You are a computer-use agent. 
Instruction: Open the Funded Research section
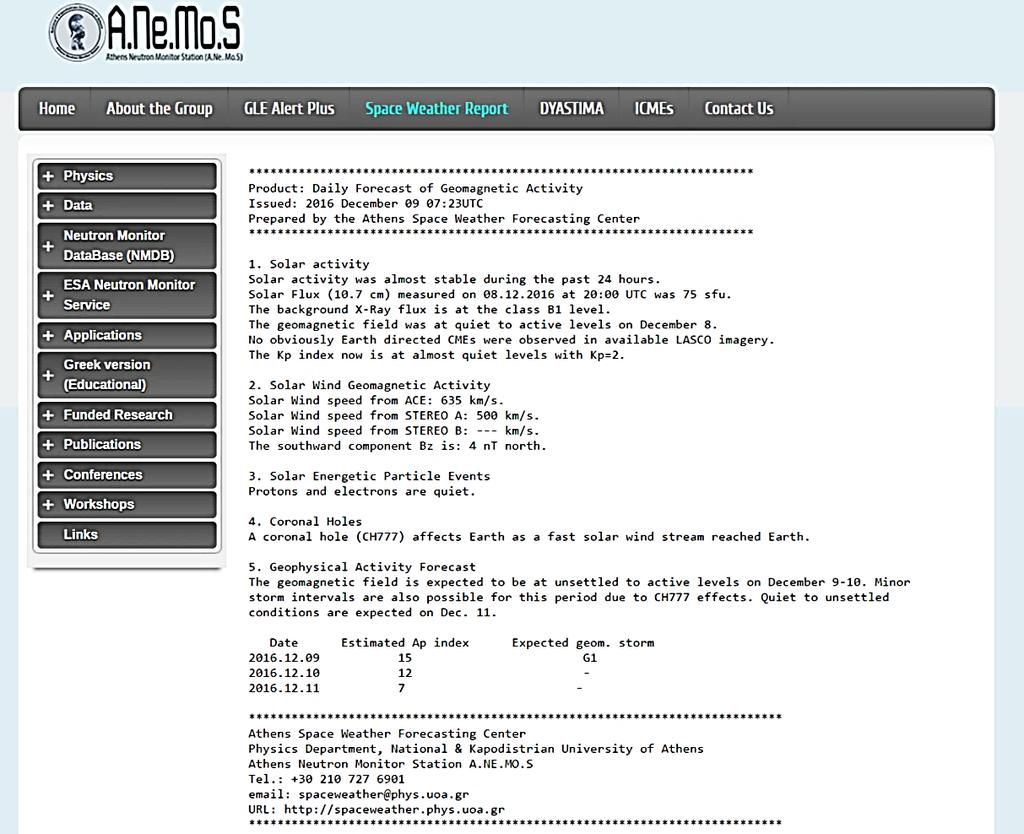[127, 415]
